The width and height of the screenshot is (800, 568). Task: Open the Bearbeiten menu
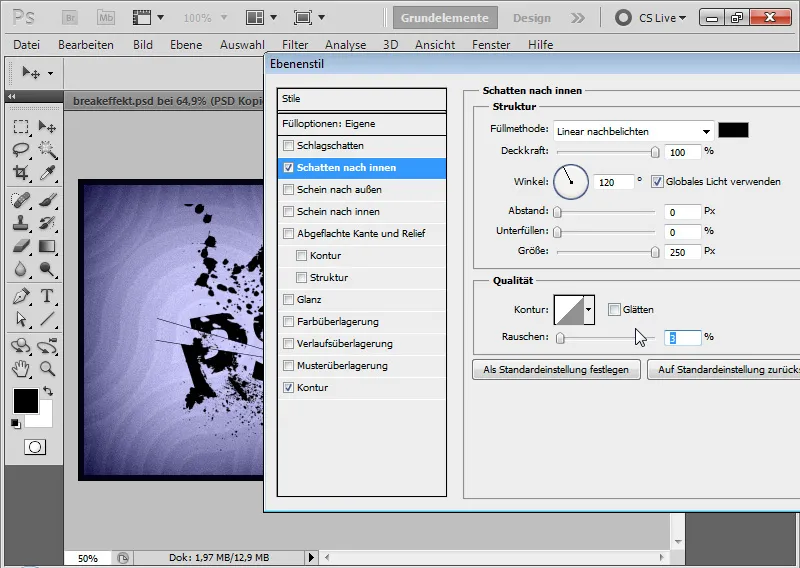[86, 45]
